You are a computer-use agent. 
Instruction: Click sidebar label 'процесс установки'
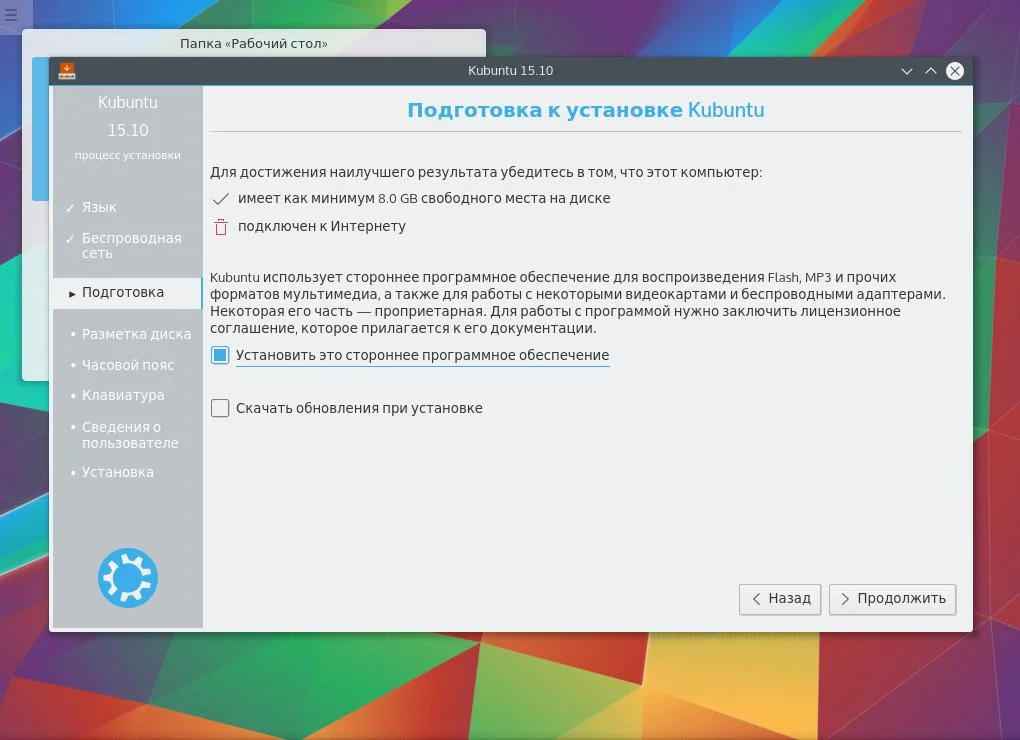pos(128,155)
